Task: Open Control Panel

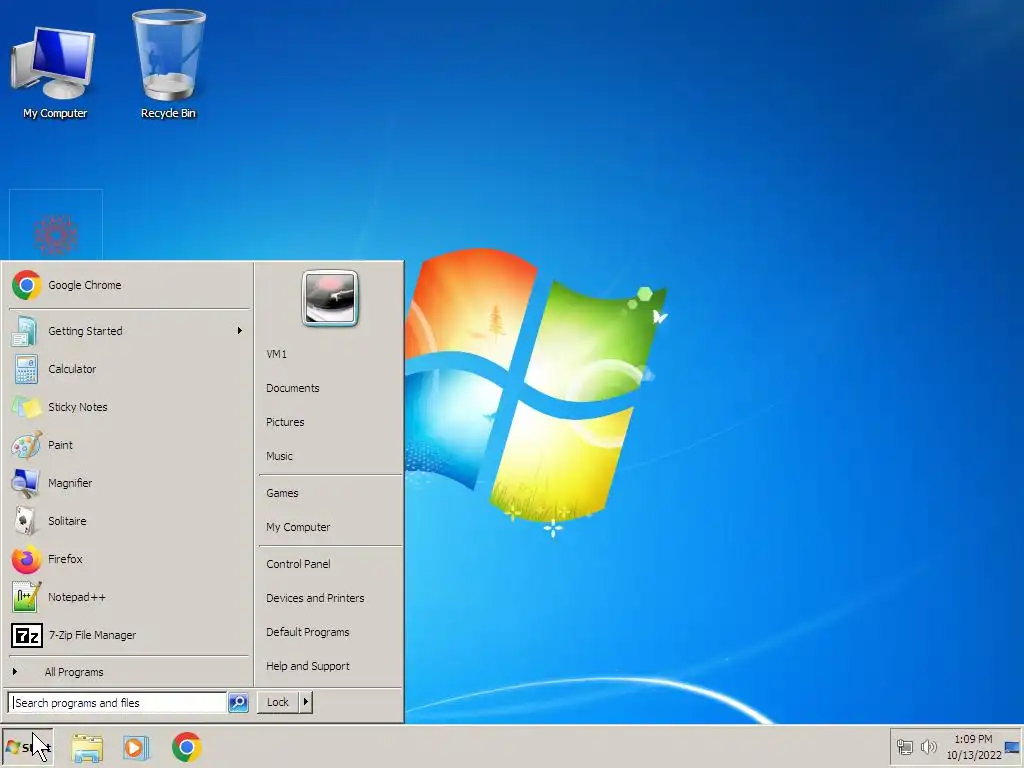Action: pos(330,564)
